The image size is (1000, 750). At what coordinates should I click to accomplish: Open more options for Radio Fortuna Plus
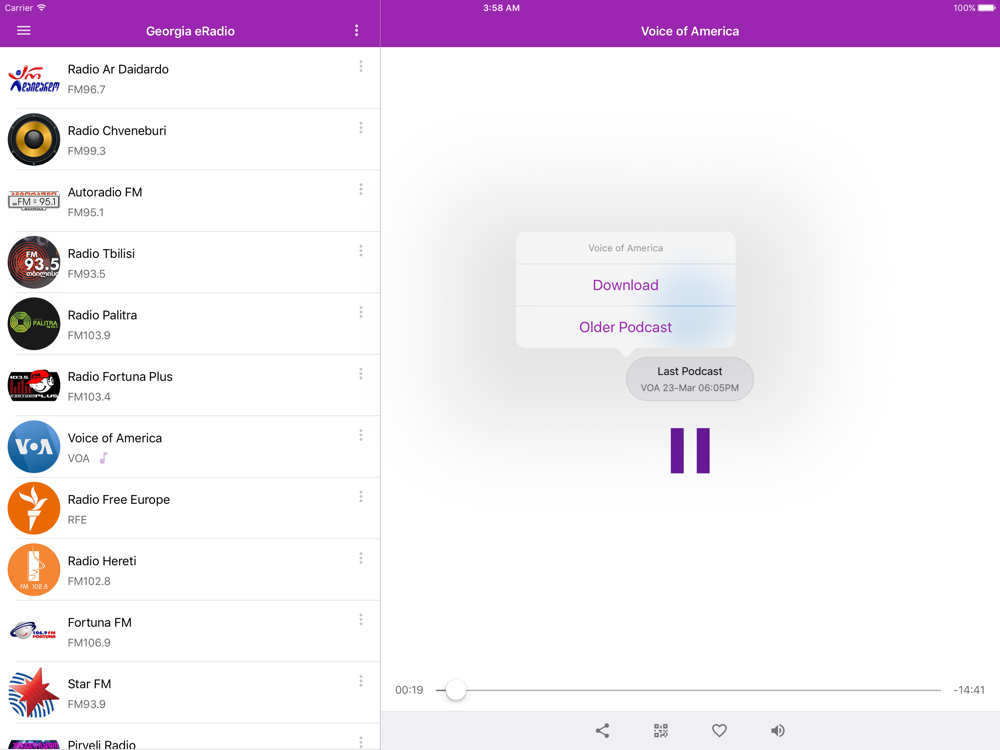pyautogui.click(x=361, y=374)
